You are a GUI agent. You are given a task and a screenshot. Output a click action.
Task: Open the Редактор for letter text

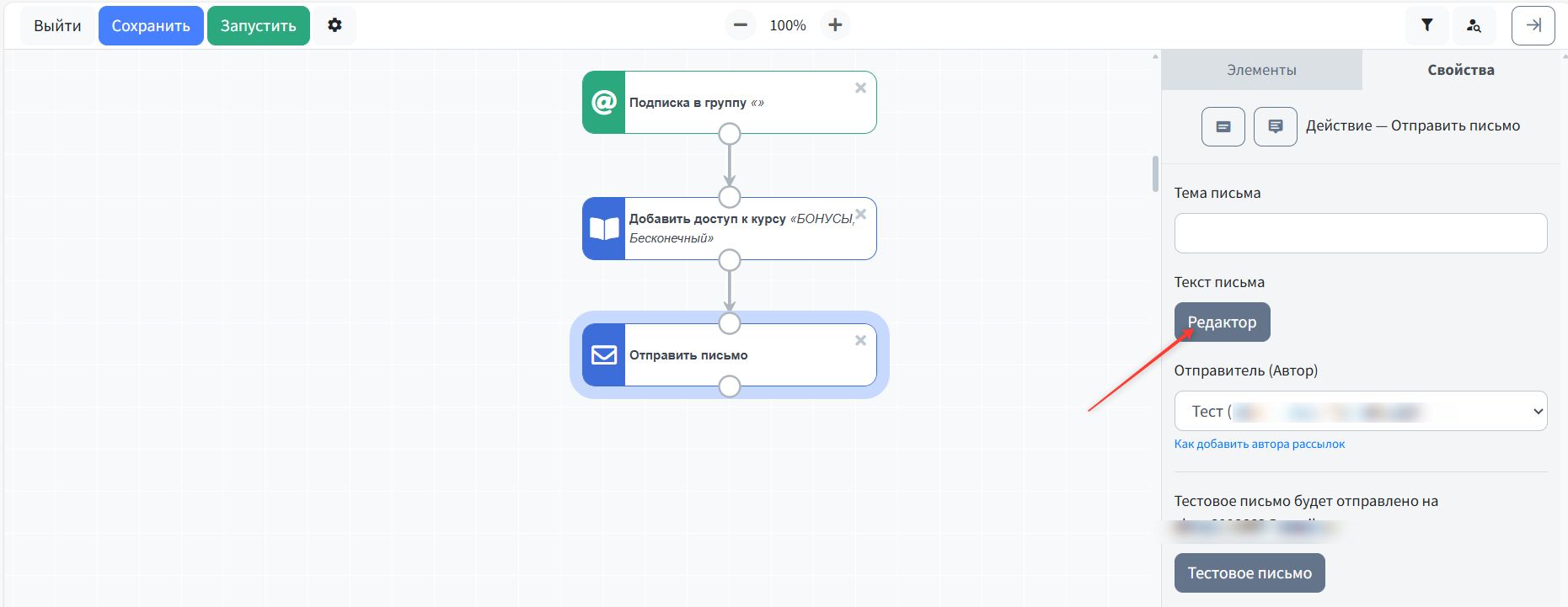(1222, 322)
